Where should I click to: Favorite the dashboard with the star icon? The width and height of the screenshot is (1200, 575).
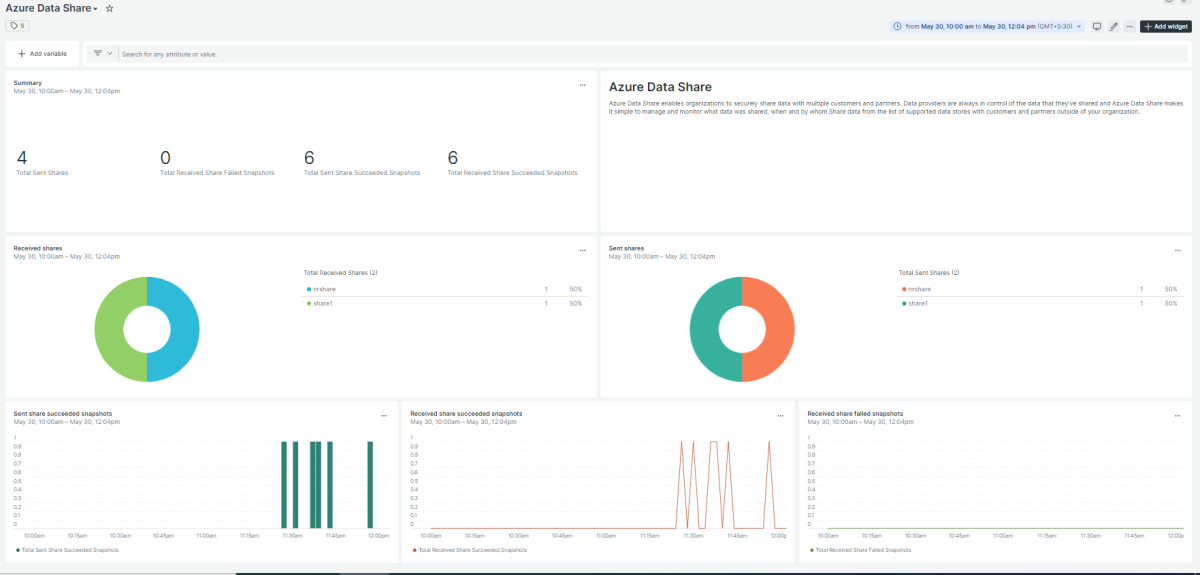tap(109, 8)
